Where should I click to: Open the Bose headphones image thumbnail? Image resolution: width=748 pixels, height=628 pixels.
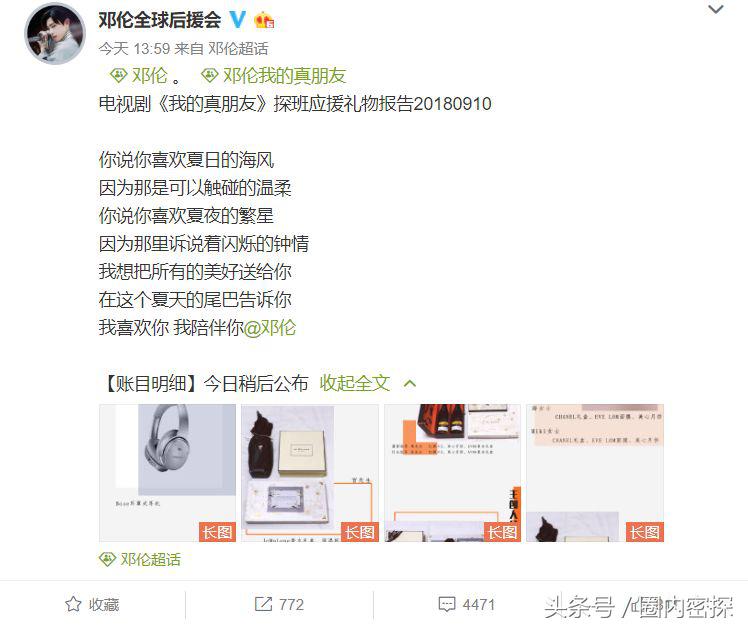click(x=167, y=473)
